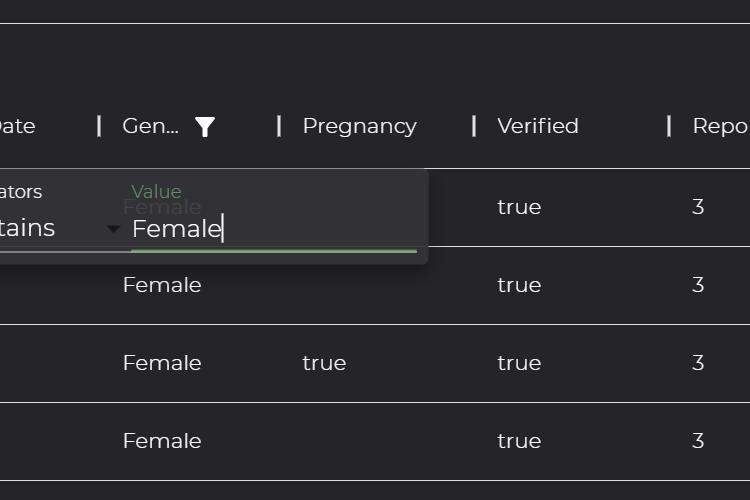This screenshot has height=500, width=750.
Task: Select the Female cell in the second row
Action: (162, 285)
